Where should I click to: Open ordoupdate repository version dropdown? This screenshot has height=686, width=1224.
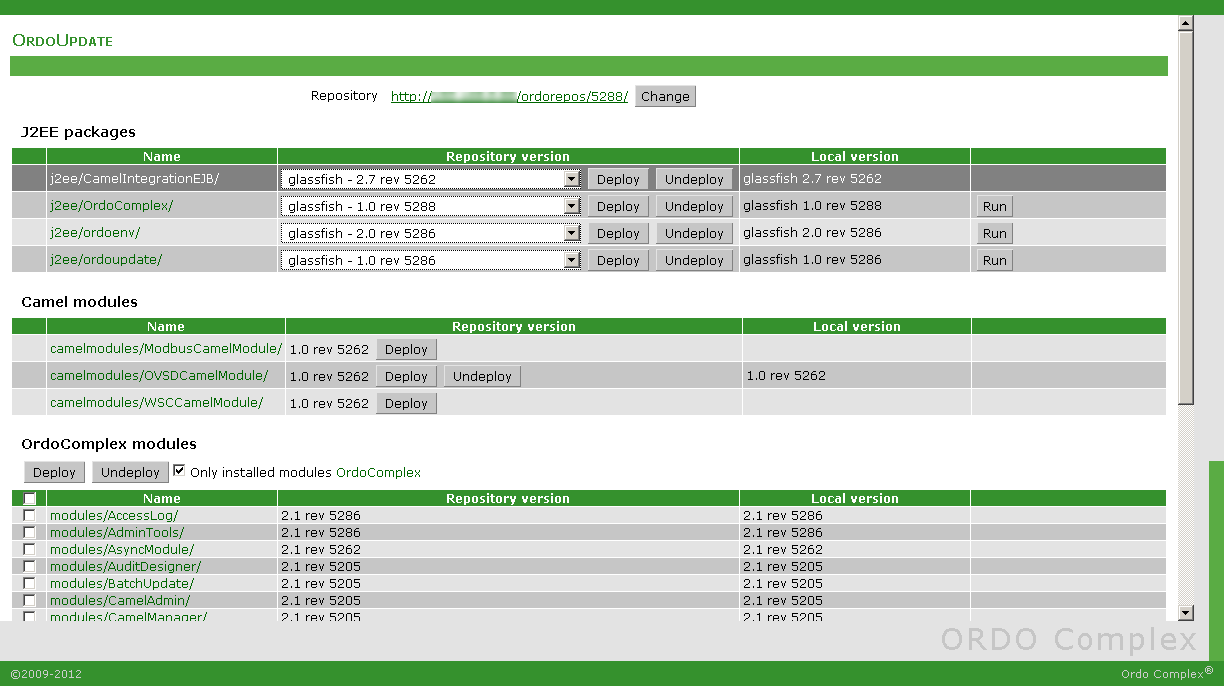[x=431, y=260]
